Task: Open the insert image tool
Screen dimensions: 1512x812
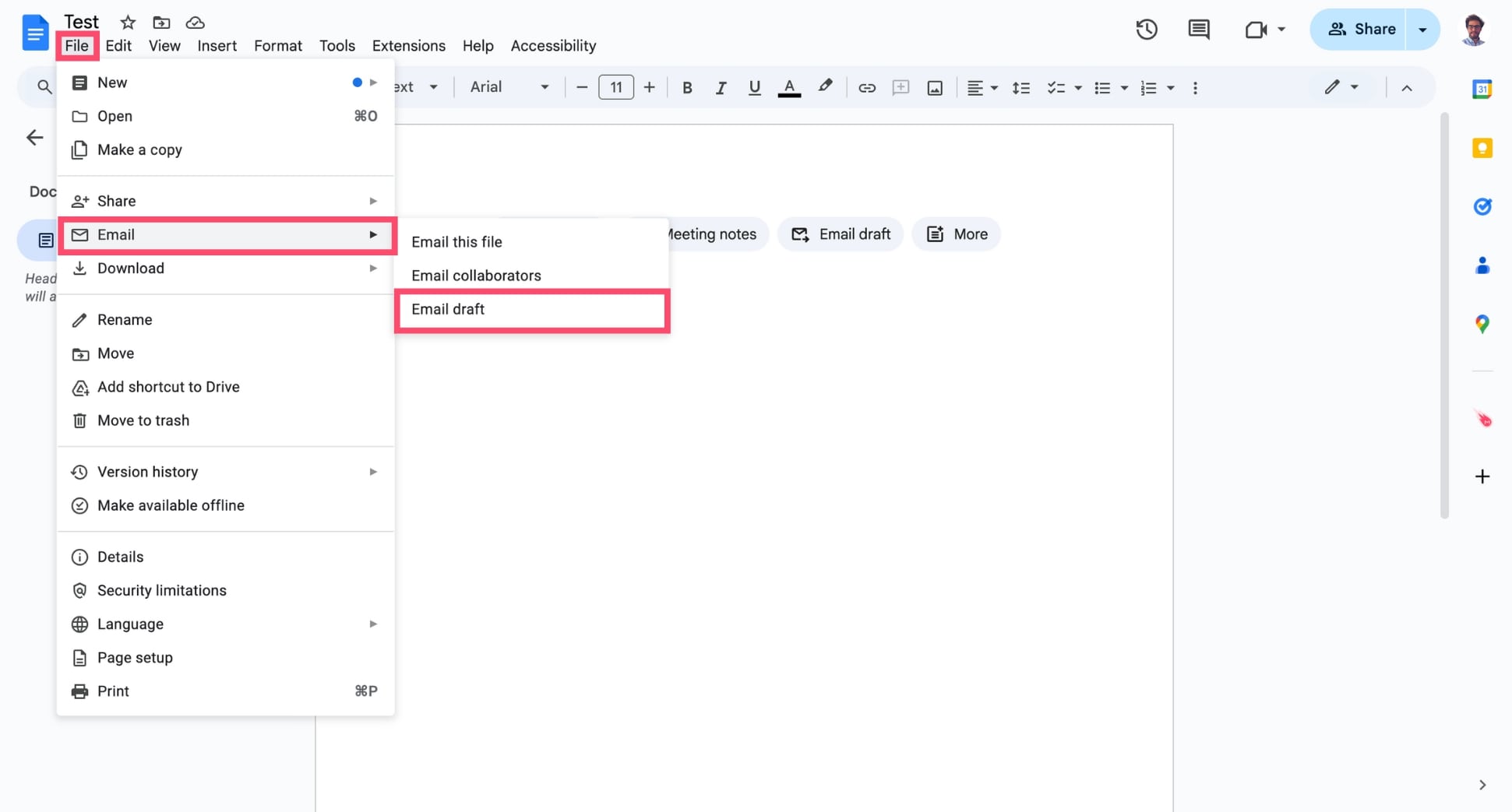Action: point(934,87)
